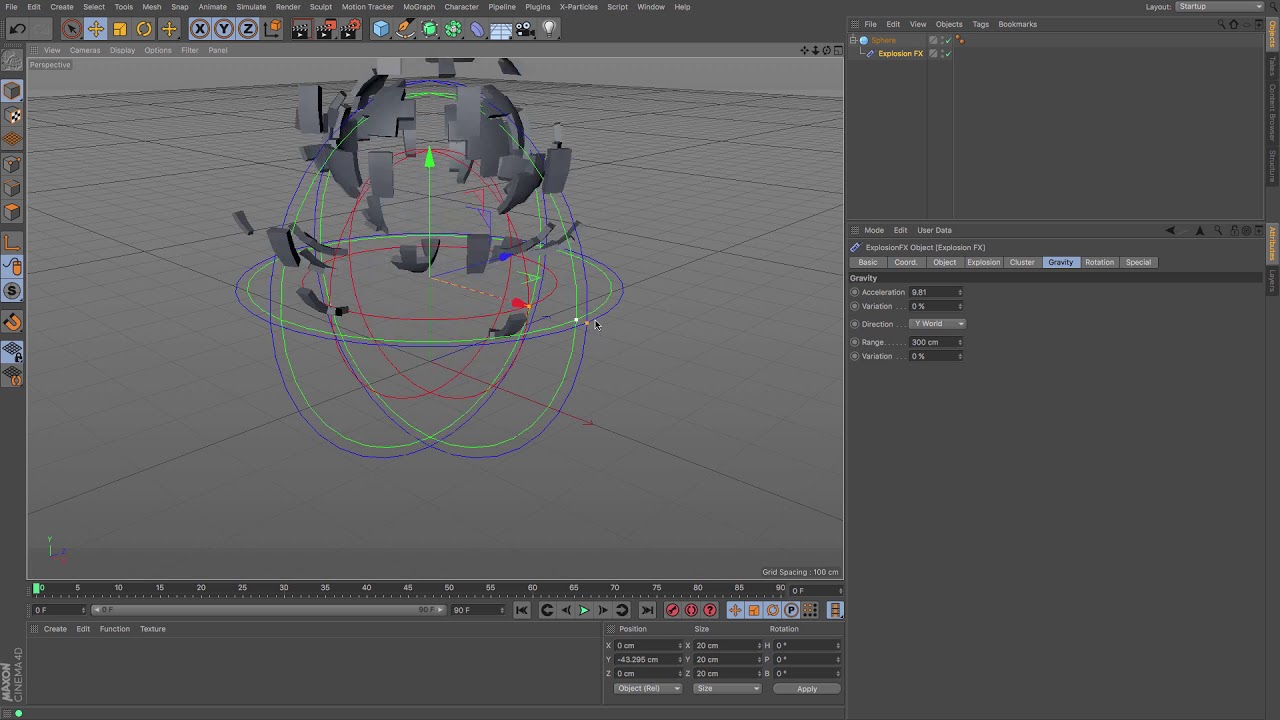
Task: Toggle Autokeying button
Action: pyautogui.click(x=691, y=610)
